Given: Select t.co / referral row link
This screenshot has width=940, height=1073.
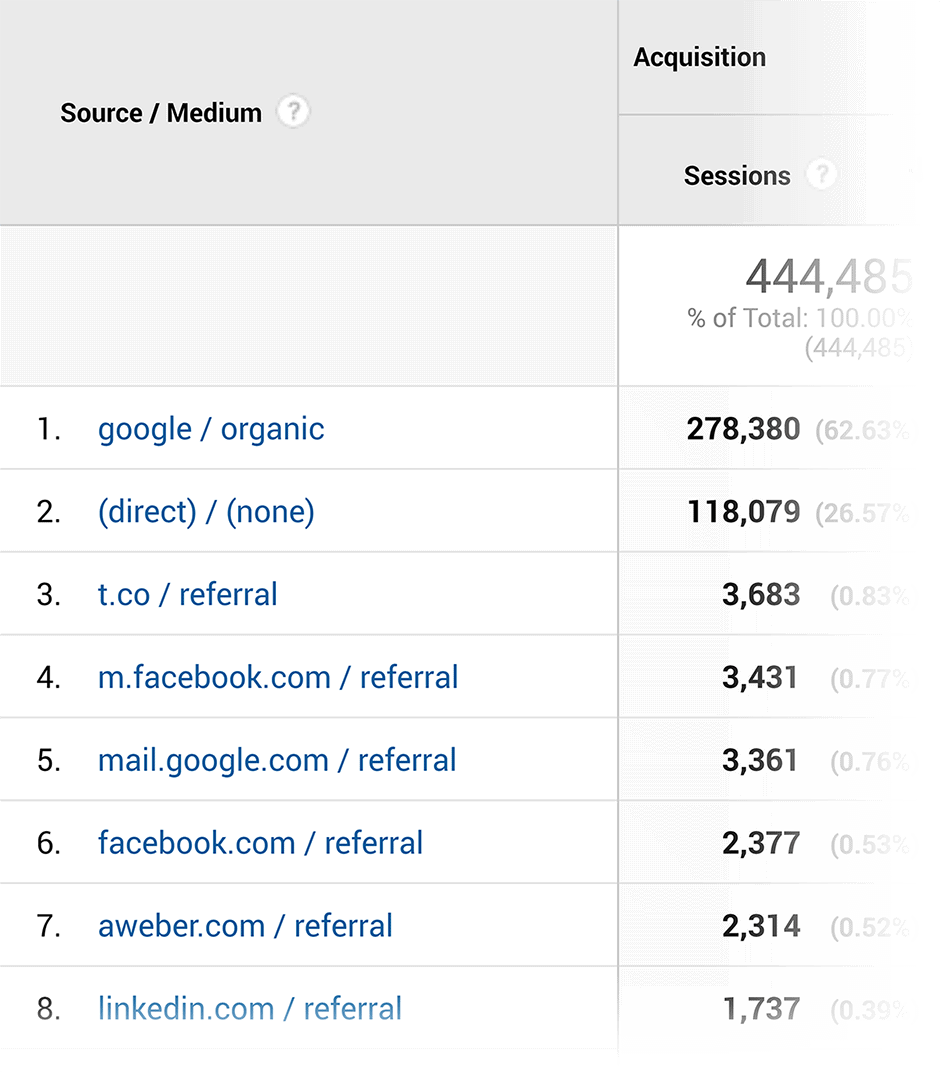Looking at the screenshot, I should 187,594.
